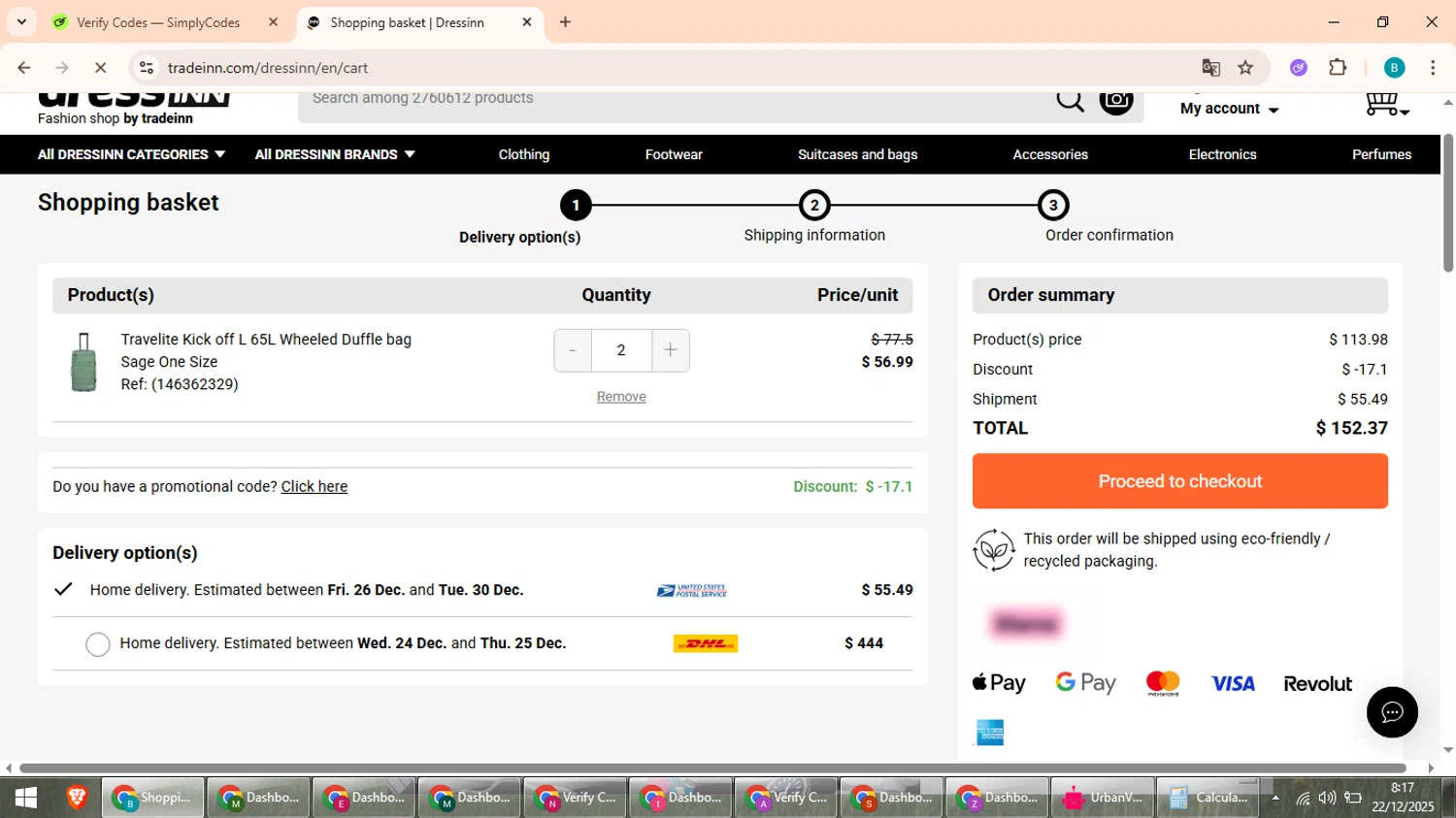This screenshot has height=818, width=1456.
Task: Click the Google Translate icon in address bar
Action: pos(1210,68)
